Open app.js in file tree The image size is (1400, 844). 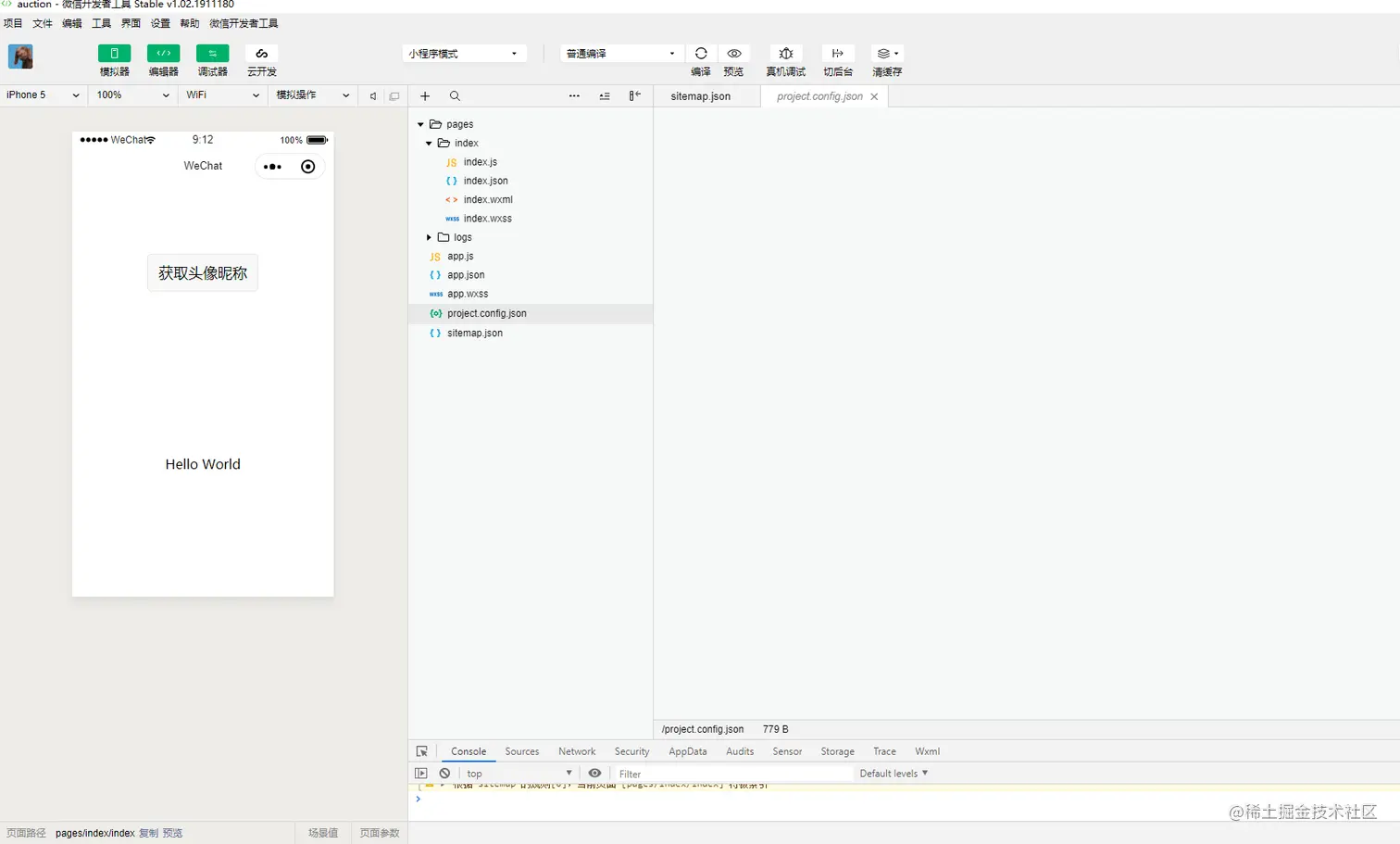pos(460,257)
